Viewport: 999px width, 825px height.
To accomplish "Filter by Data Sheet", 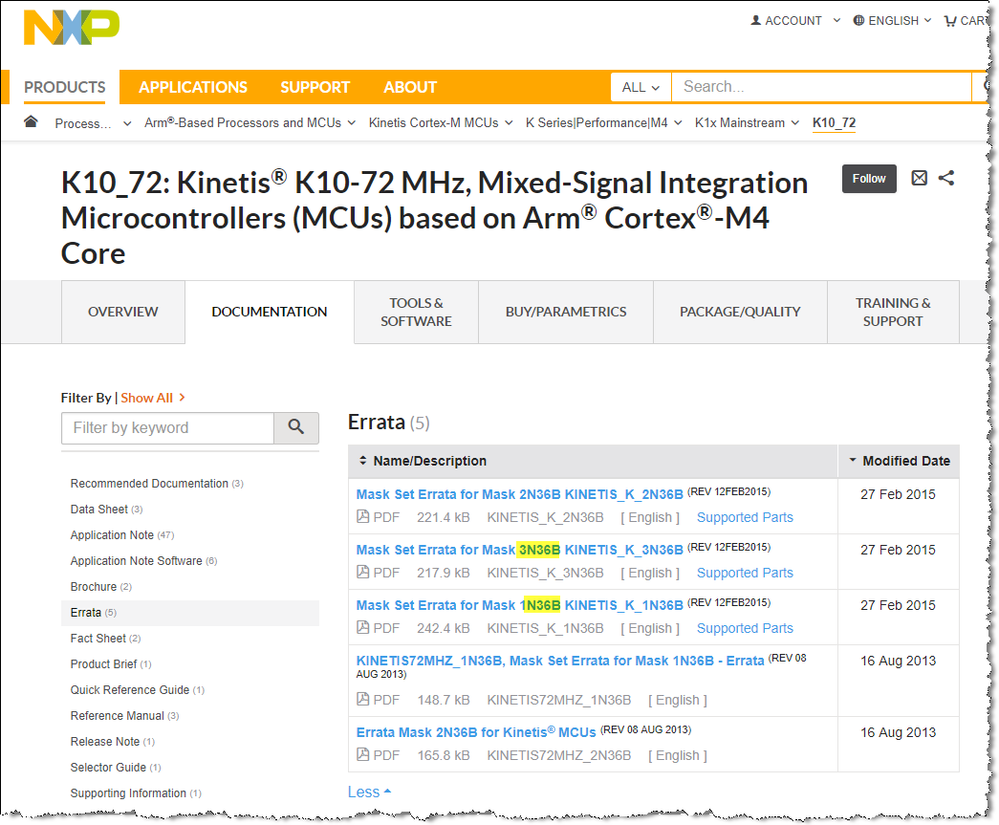I will click(106, 509).
